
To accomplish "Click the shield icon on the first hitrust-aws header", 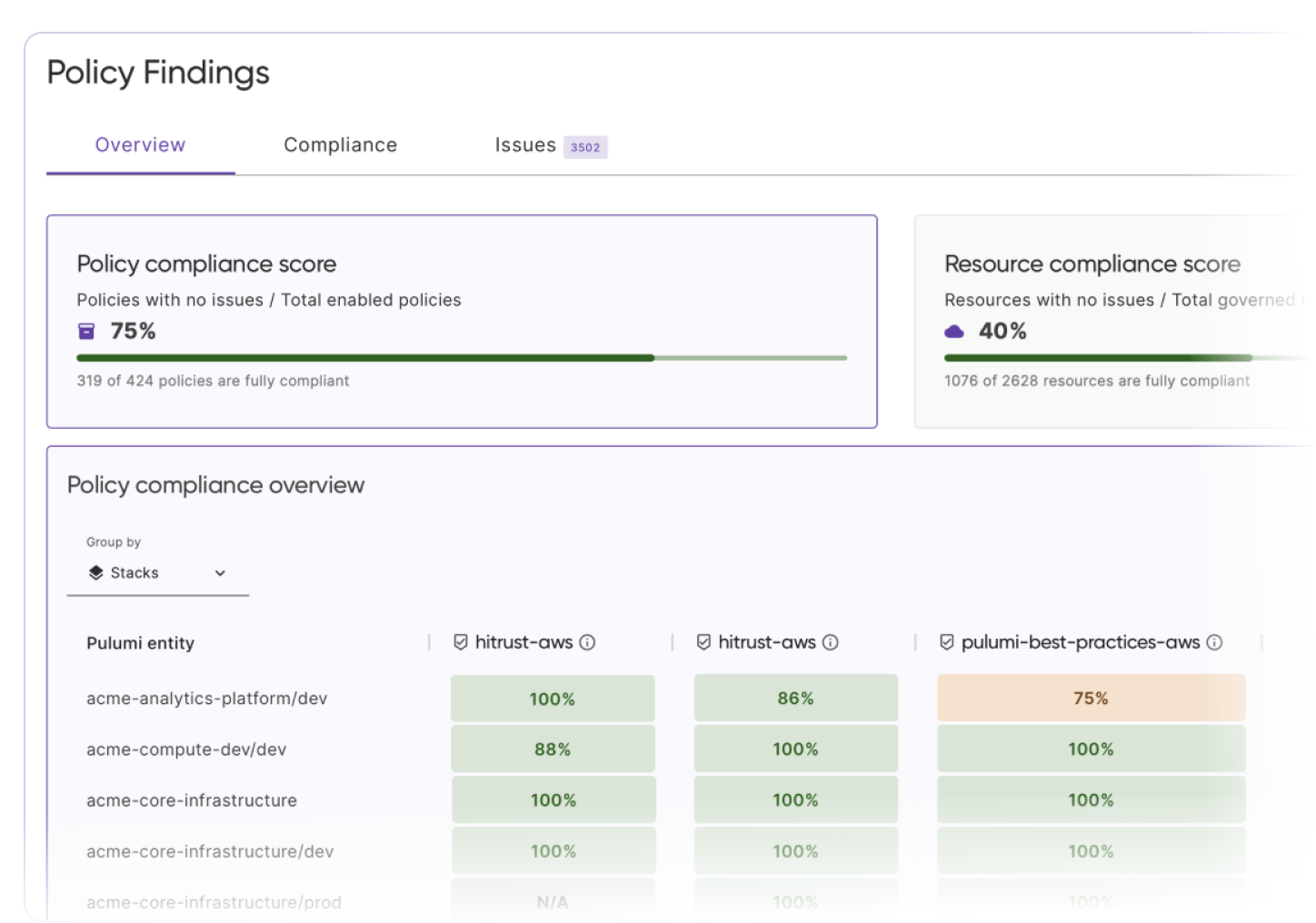I will (461, 641).
